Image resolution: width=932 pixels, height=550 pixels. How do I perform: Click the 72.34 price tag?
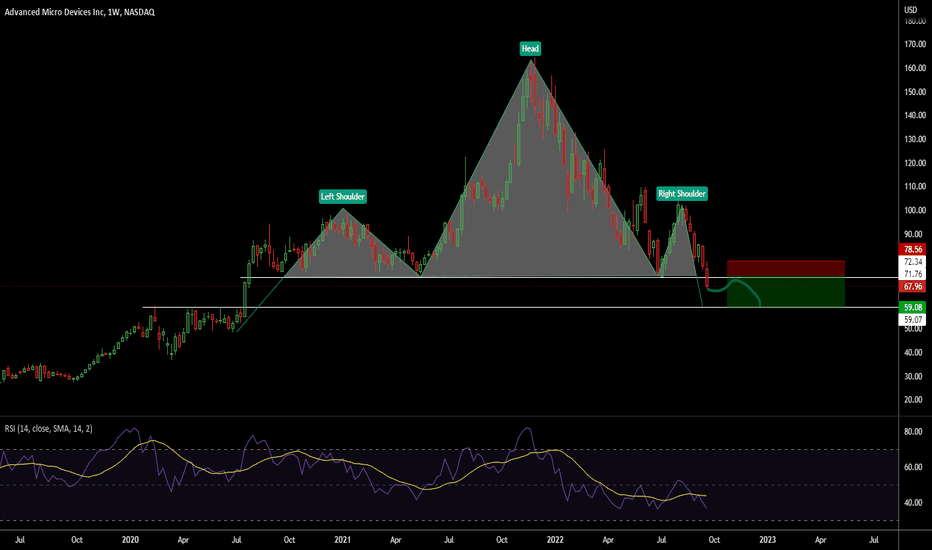pos(913,262)
